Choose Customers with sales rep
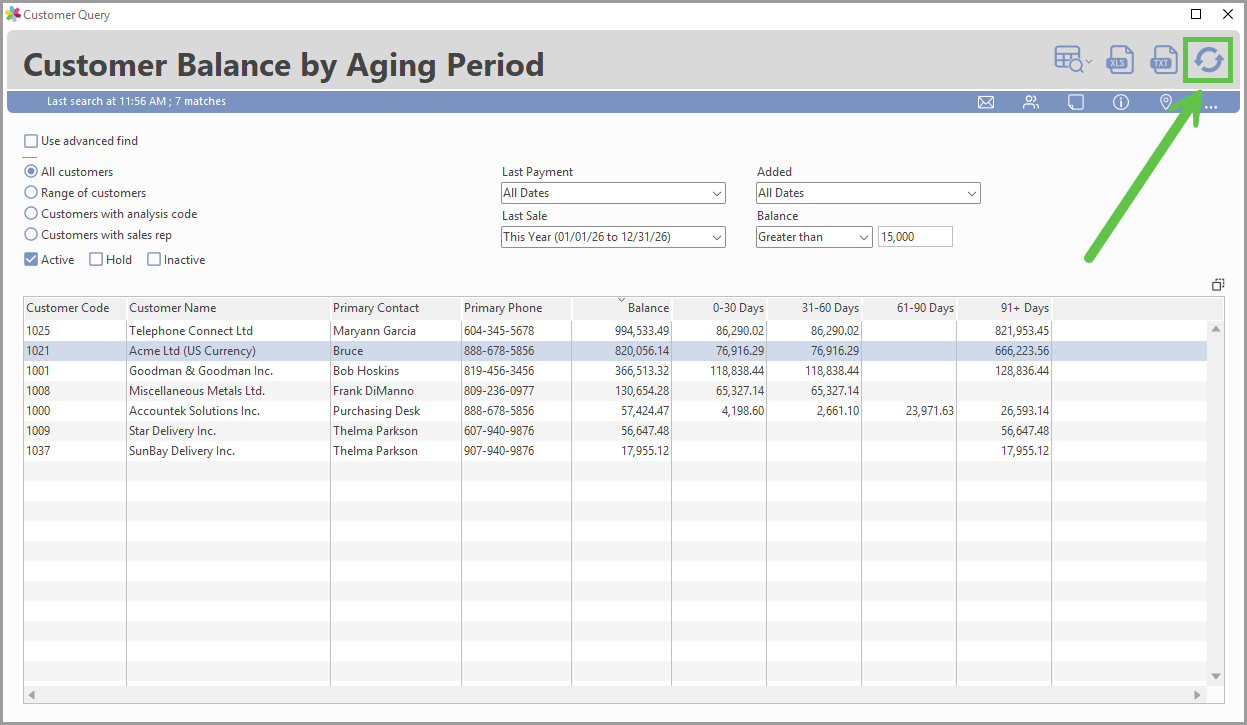 [31, 235]
